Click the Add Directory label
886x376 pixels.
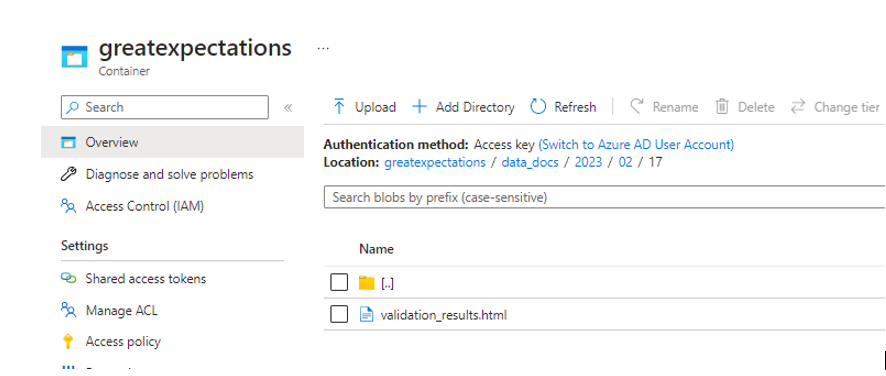pos(475,107)
